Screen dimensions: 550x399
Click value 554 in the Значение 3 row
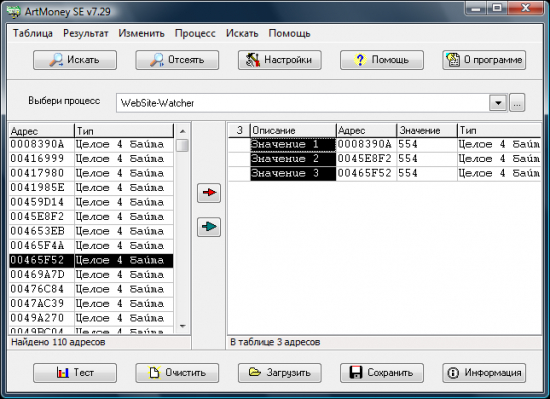pyautogui.click(x=427, y=173)
